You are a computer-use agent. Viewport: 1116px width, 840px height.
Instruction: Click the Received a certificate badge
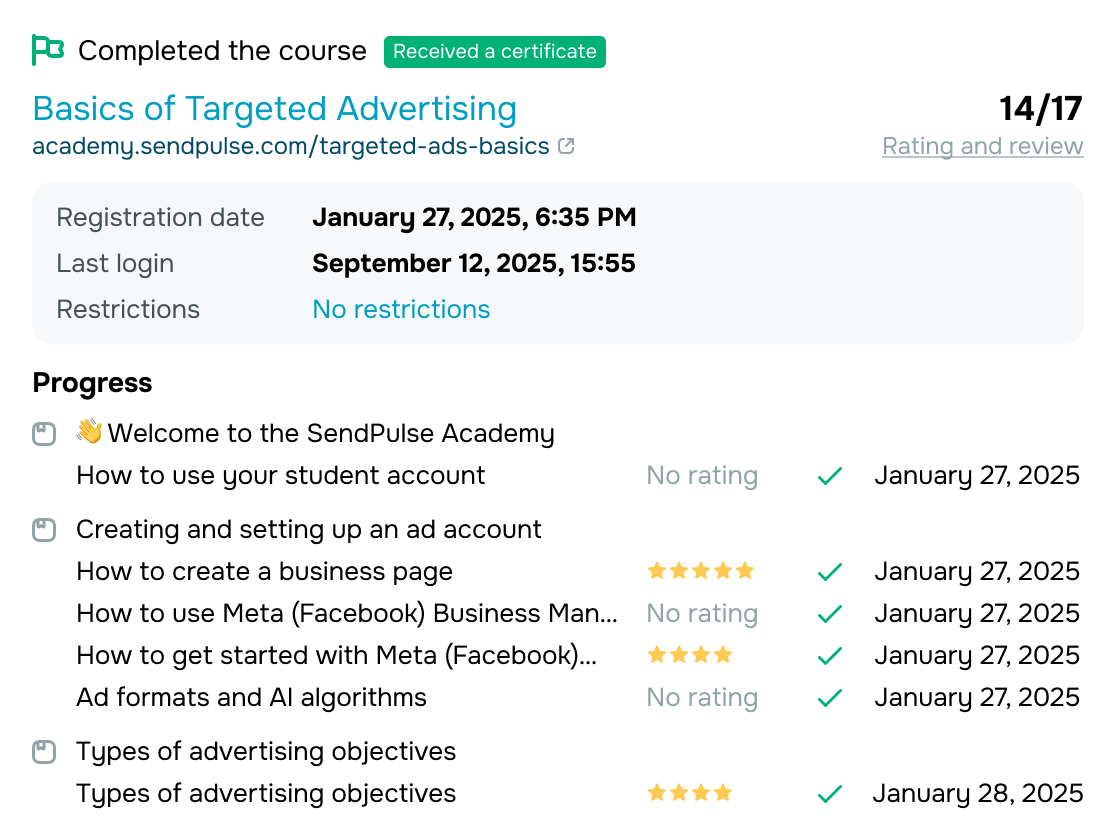point(495,51)
